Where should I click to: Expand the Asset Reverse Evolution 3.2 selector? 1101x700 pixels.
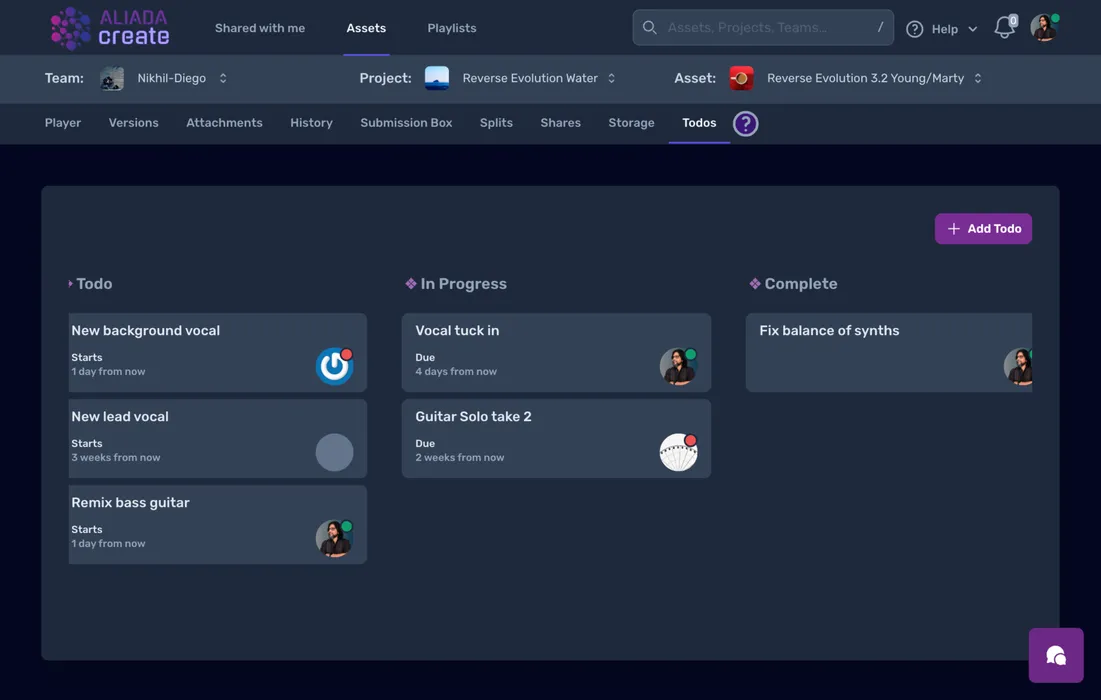pos(977,78)
